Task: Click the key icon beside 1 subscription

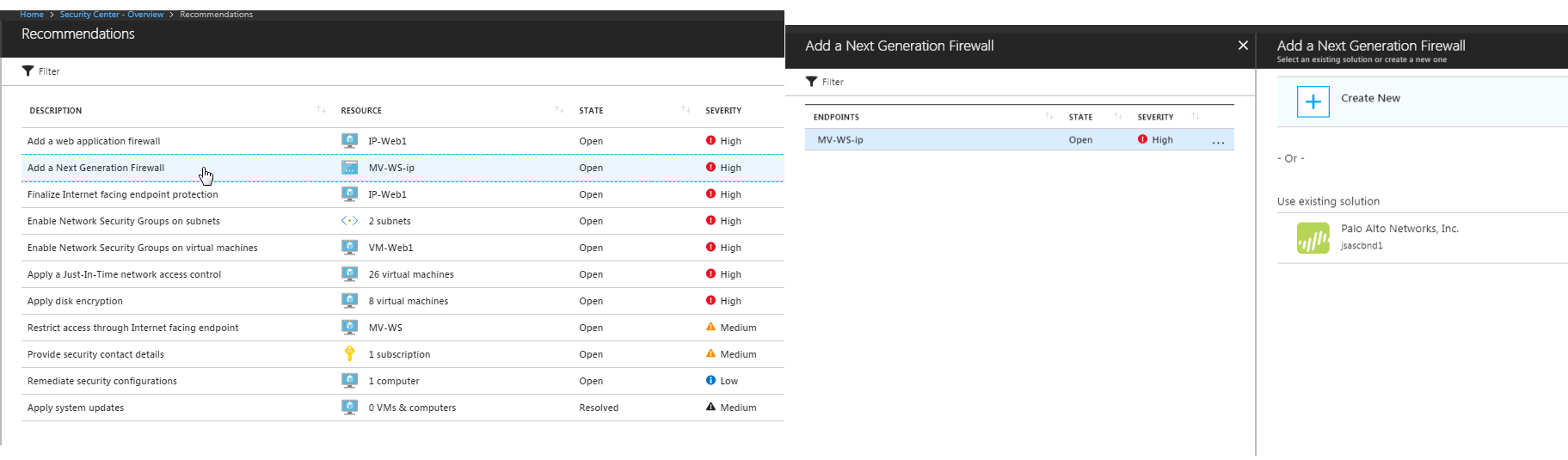Action: click(349, 353)
